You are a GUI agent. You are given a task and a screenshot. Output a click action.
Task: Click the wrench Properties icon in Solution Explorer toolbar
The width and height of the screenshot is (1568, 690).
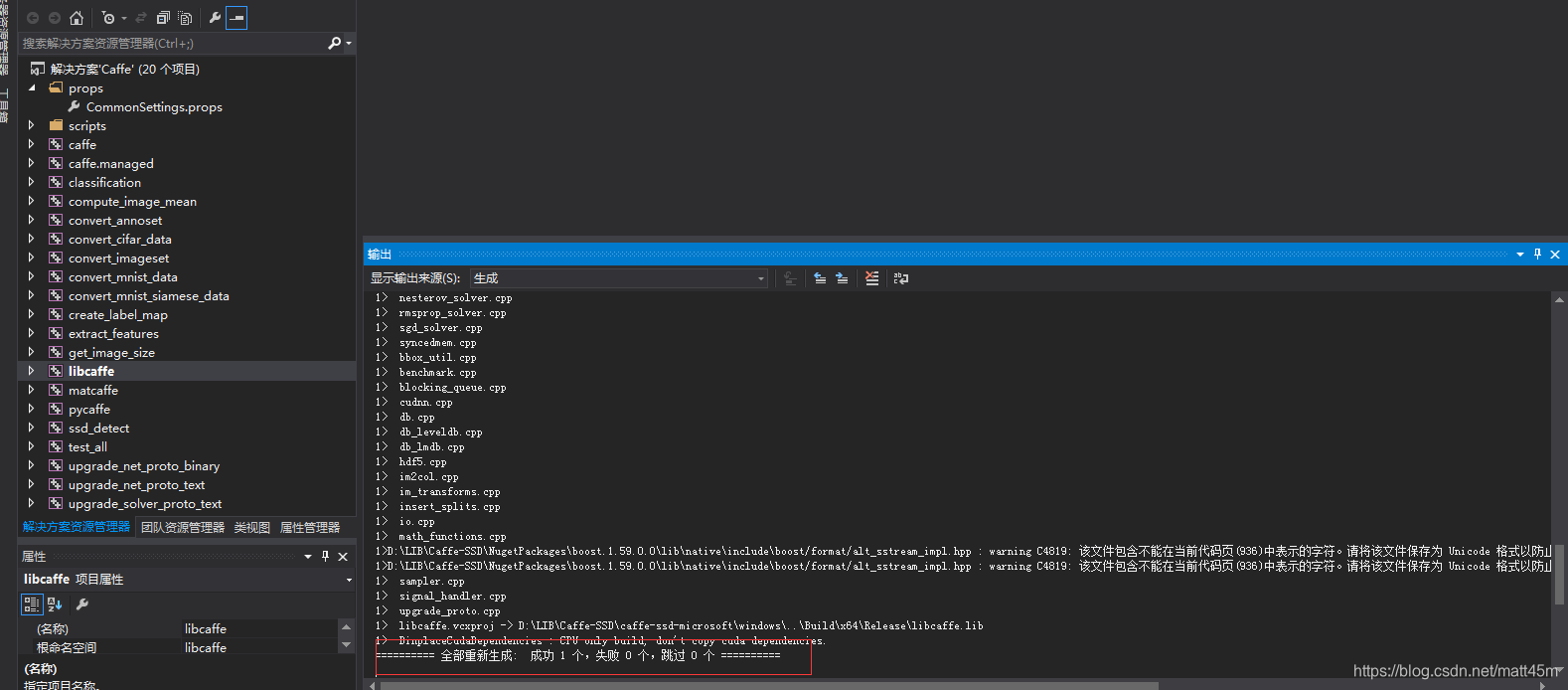[215, 18]
